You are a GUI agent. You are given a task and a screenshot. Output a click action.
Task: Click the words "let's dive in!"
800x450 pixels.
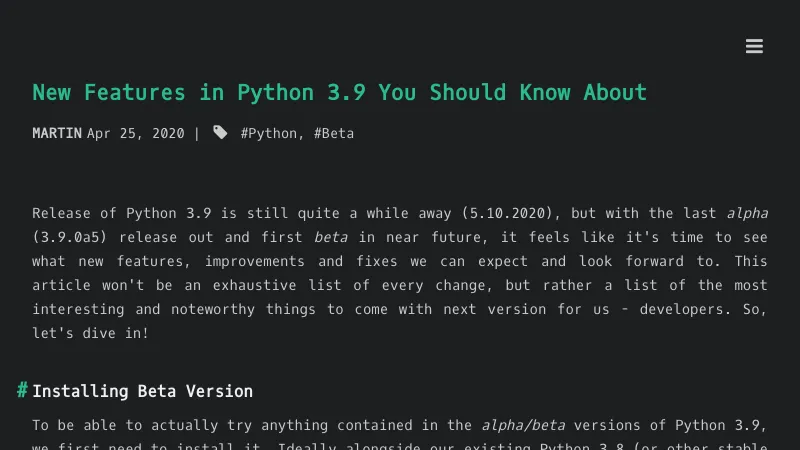point(90,333)
